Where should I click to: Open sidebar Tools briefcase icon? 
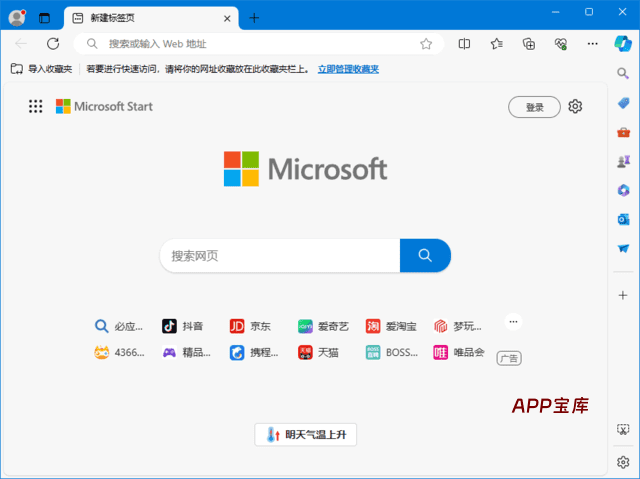(623, 132)
